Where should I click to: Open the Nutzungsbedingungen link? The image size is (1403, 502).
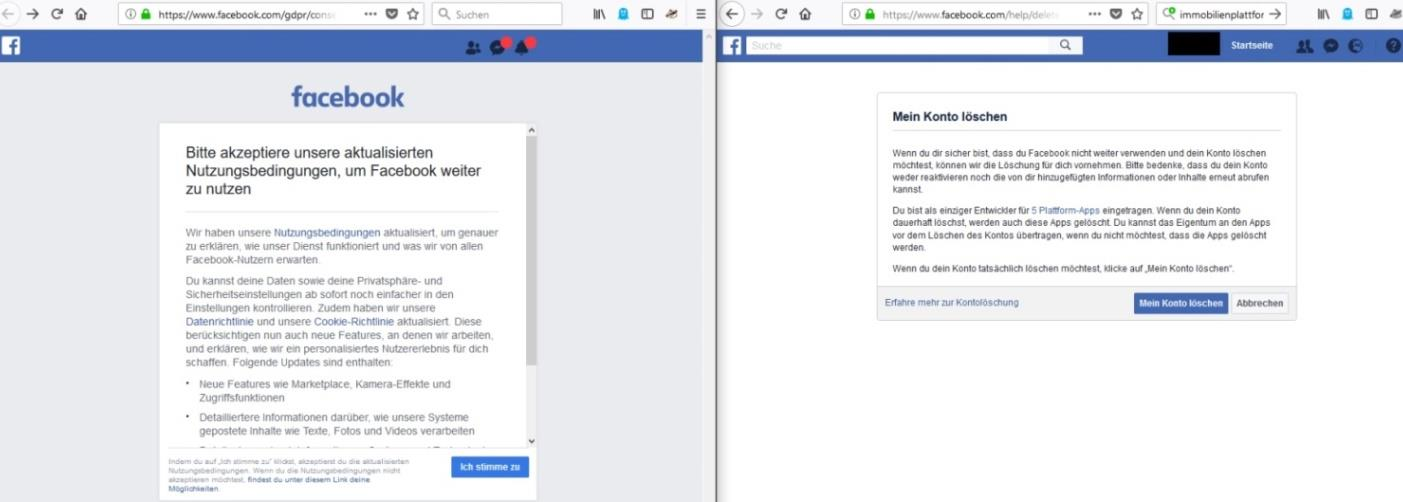pos(327,232)
